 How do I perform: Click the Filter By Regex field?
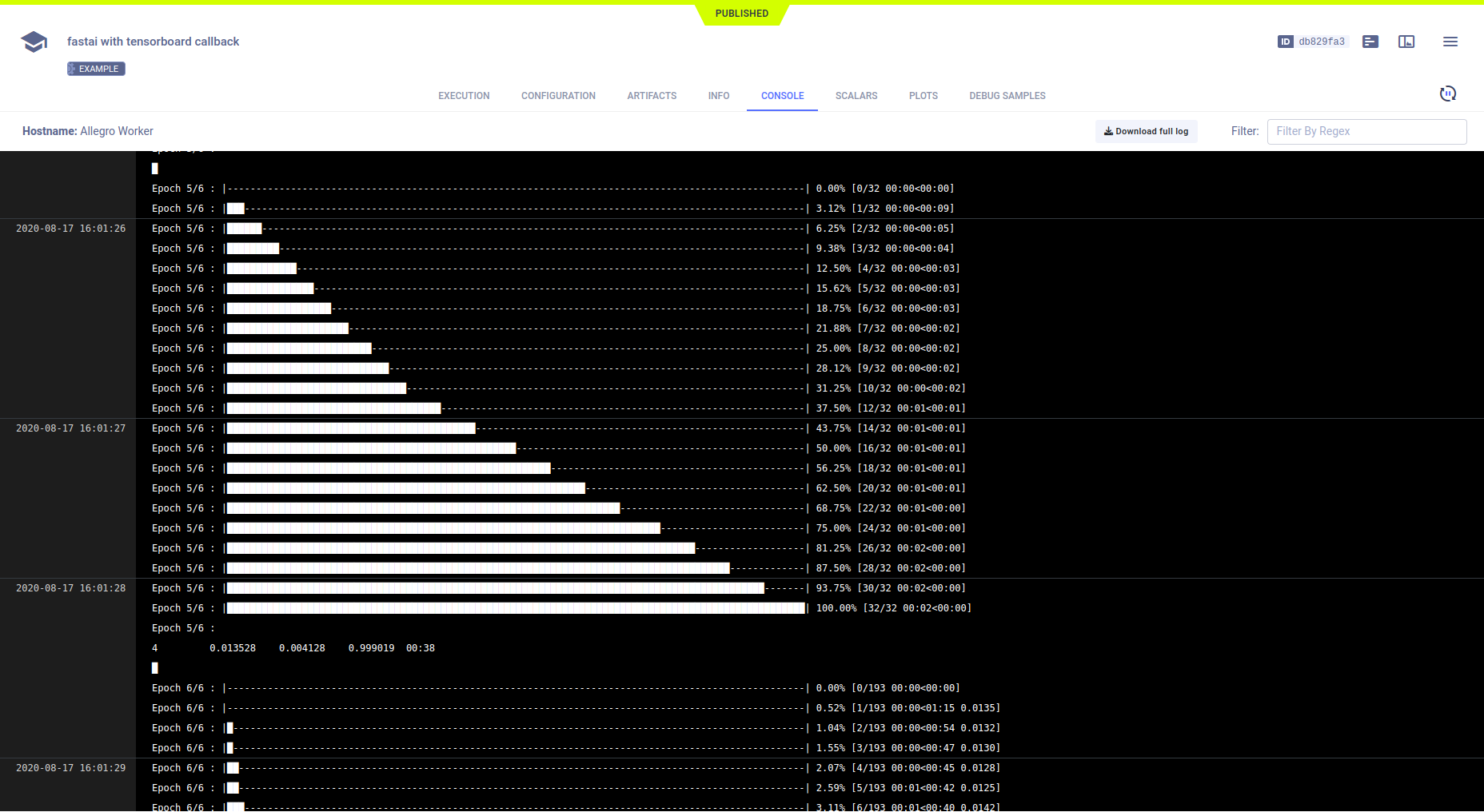[x=1366, y=131]
